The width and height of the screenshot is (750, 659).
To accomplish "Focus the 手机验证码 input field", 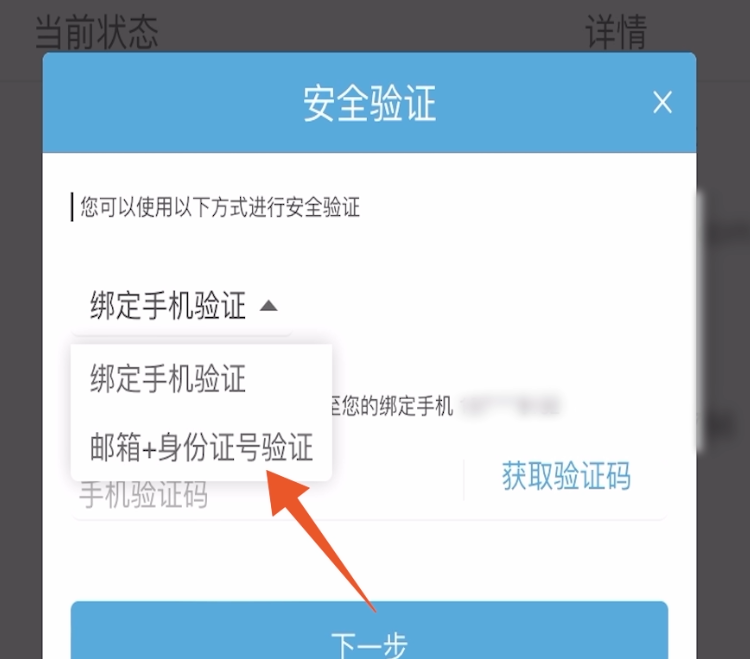I will (x=267, y=494).
